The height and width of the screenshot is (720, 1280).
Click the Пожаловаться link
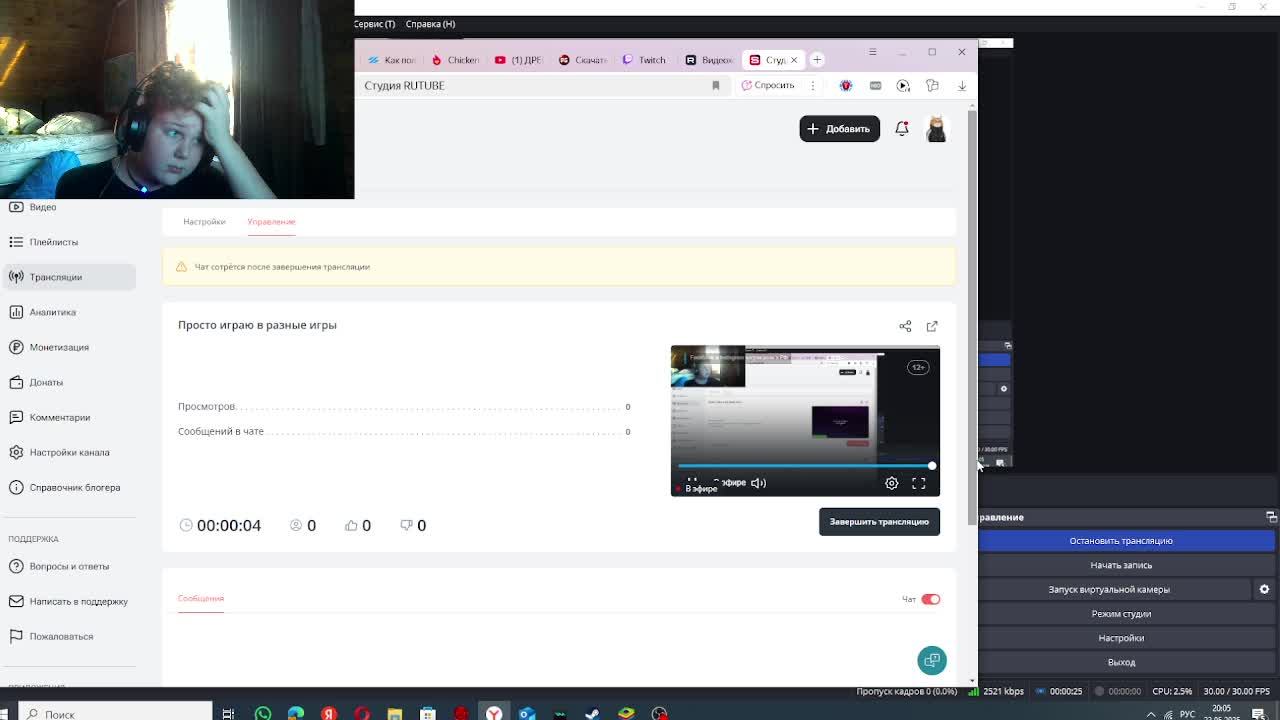[68, 636]
